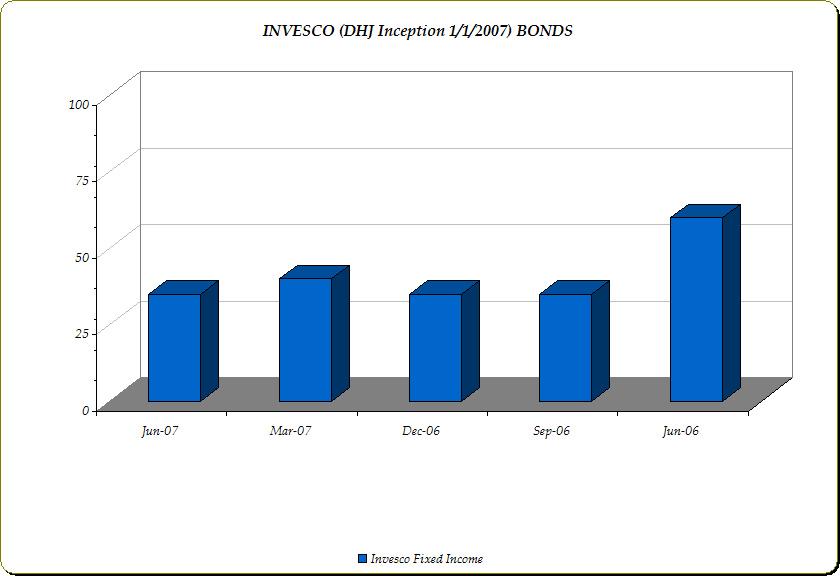Image resolution: width=840 pixels, height=576 pixels.
Task: Select the Jun-06 bar
Action: 704,303
